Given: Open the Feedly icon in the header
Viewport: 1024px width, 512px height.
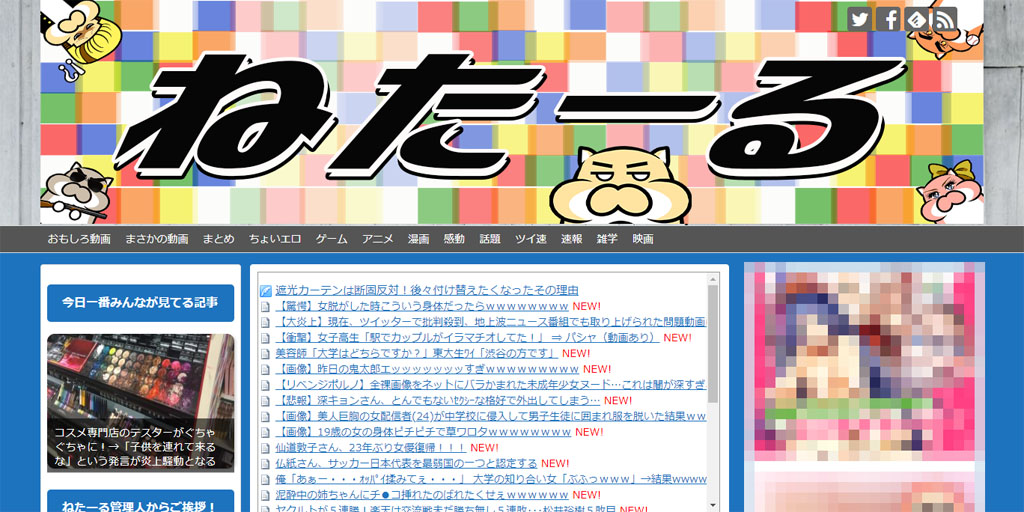Looking at the screenshot, I should pos(916,19).
